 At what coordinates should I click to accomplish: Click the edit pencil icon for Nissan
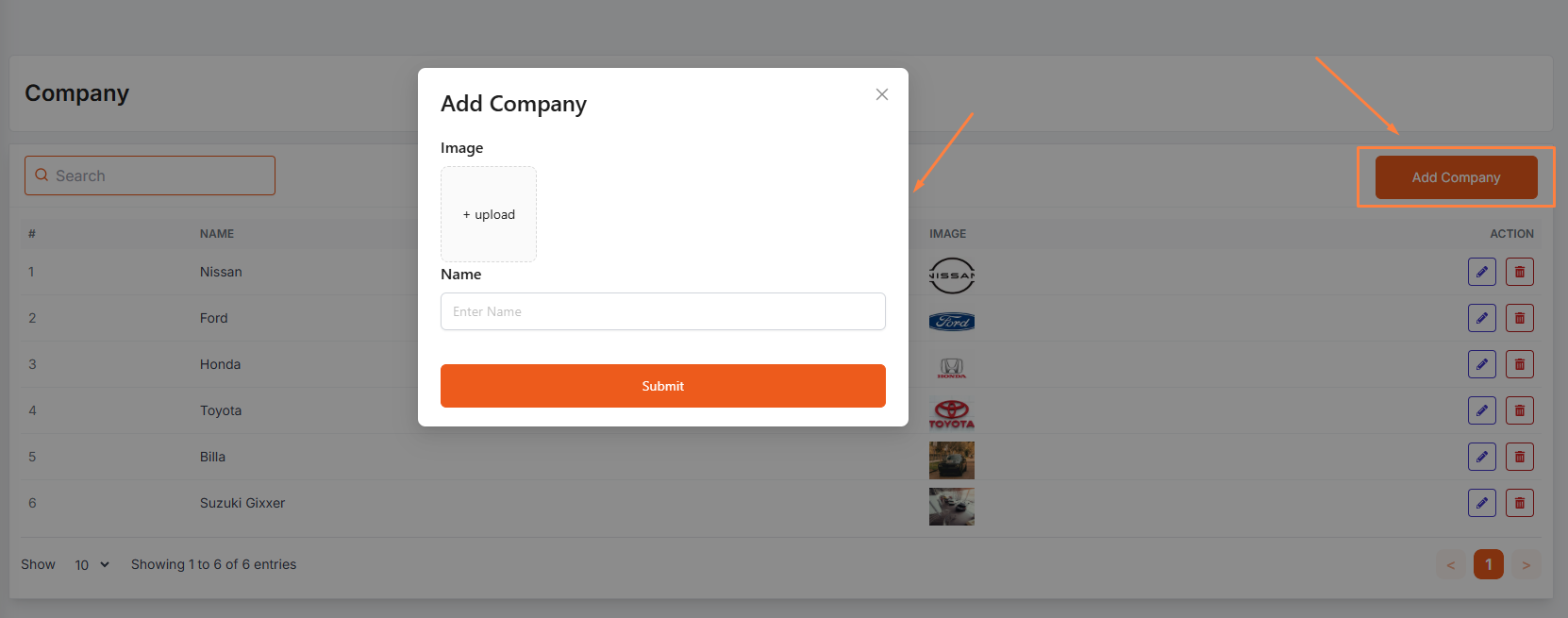1482,272
